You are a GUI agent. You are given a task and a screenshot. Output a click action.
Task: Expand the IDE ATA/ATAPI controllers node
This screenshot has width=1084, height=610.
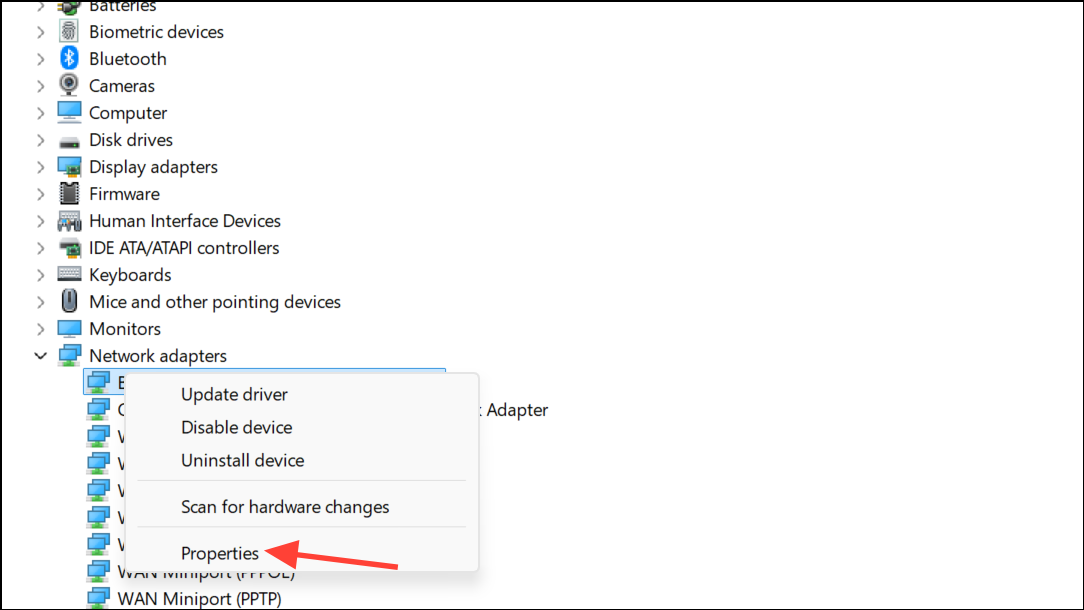40,248
